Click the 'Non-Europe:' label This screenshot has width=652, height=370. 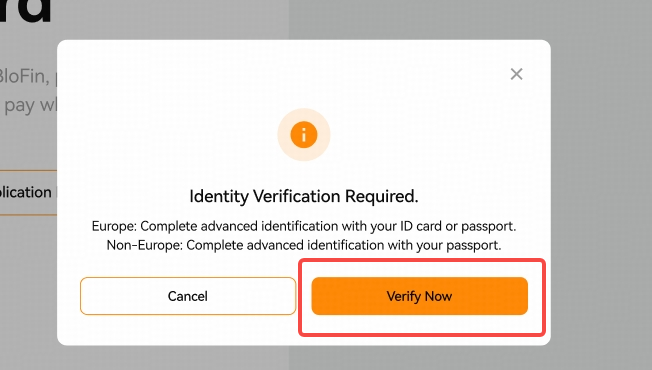pyautogui.click(x=145, y=245)
